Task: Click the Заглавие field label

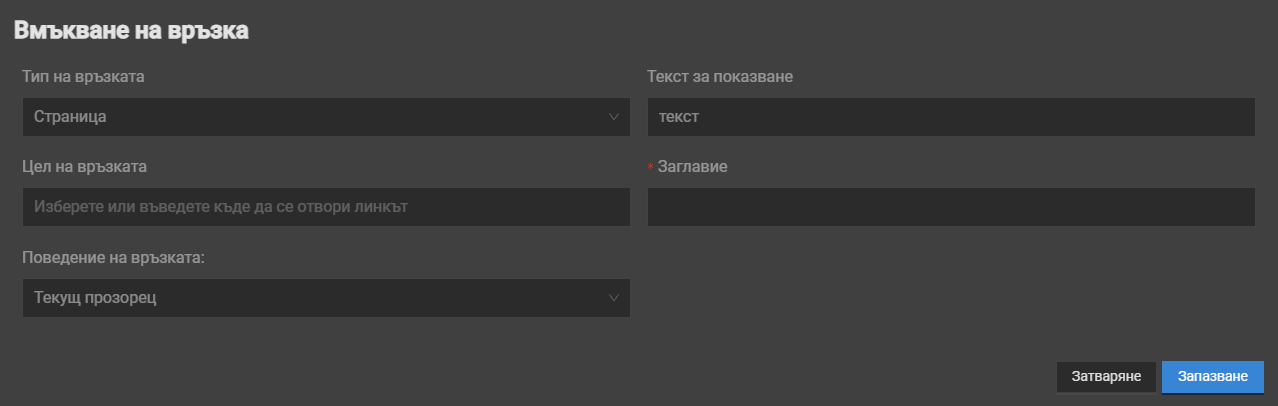Action: coord(692,167)
